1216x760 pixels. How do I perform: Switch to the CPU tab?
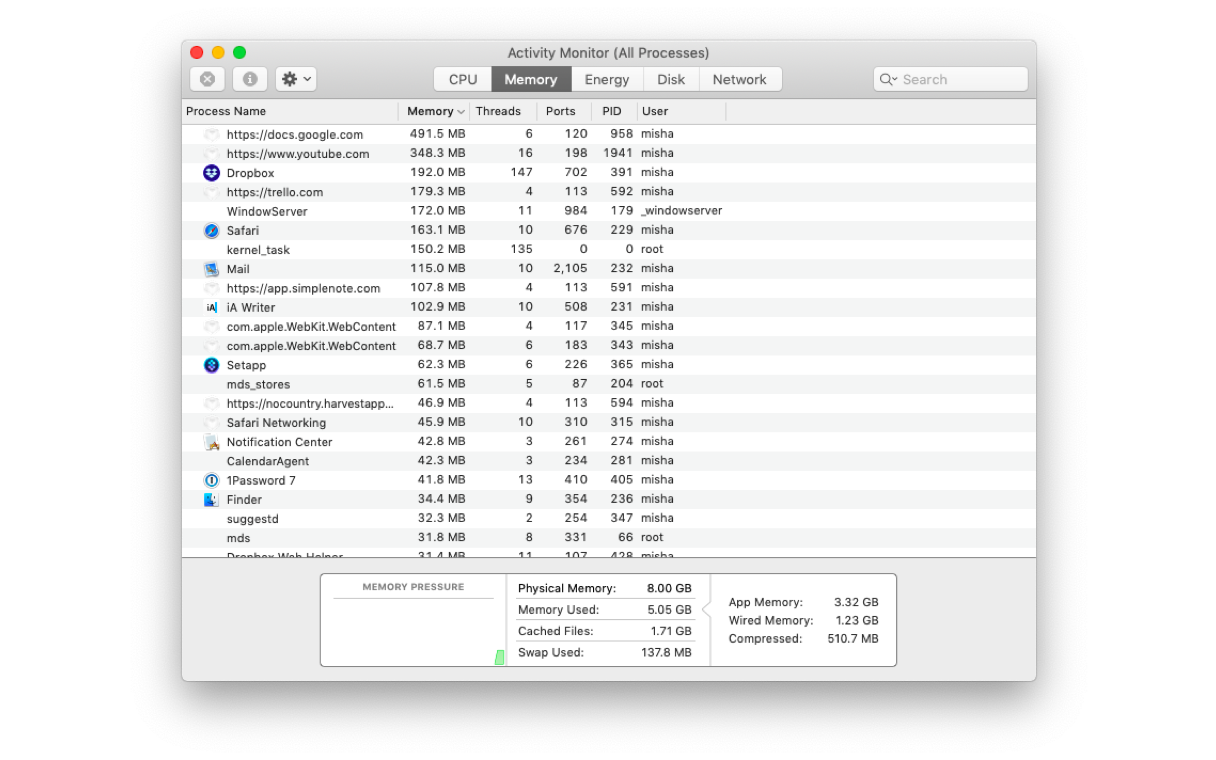coord(463,80)
